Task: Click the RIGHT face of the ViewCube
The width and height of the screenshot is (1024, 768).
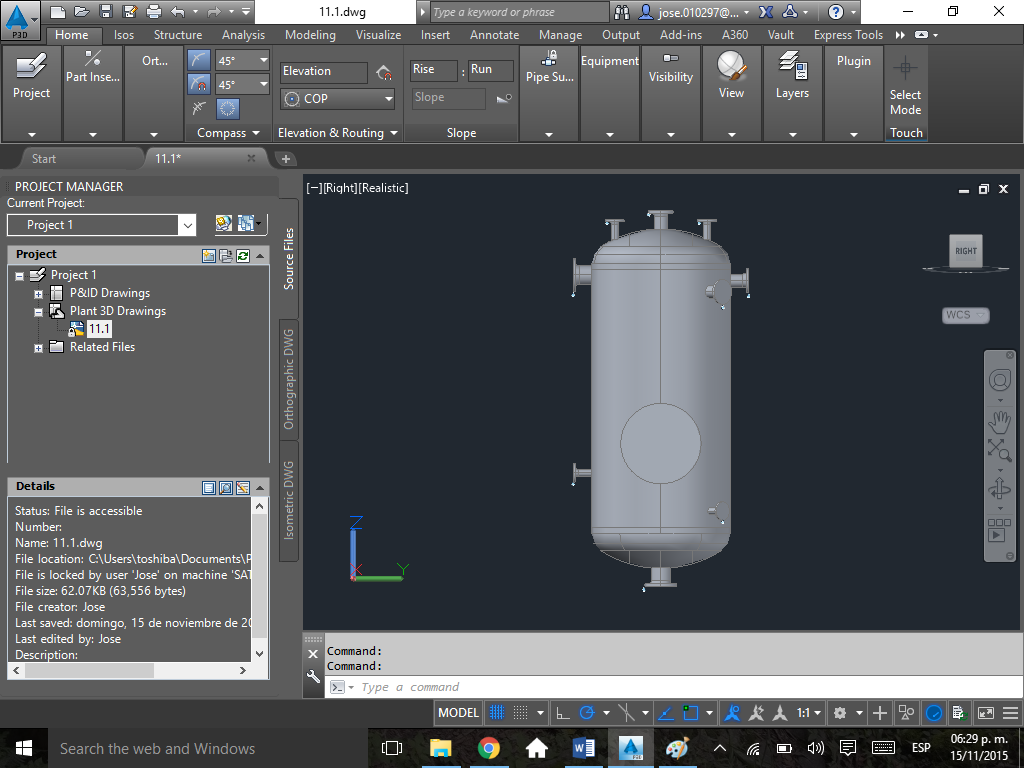Action: 966,251
